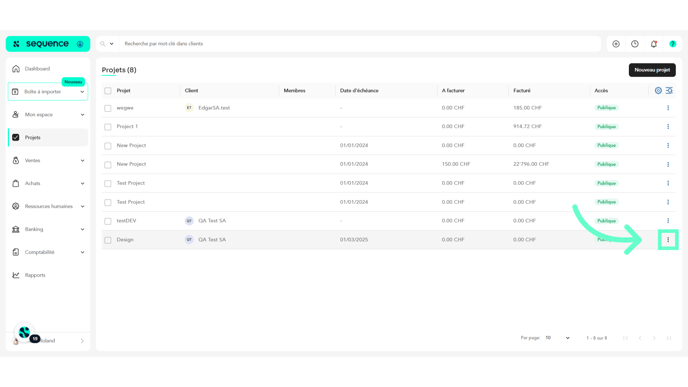Click the Comptabilité document icon

[16, 252]
